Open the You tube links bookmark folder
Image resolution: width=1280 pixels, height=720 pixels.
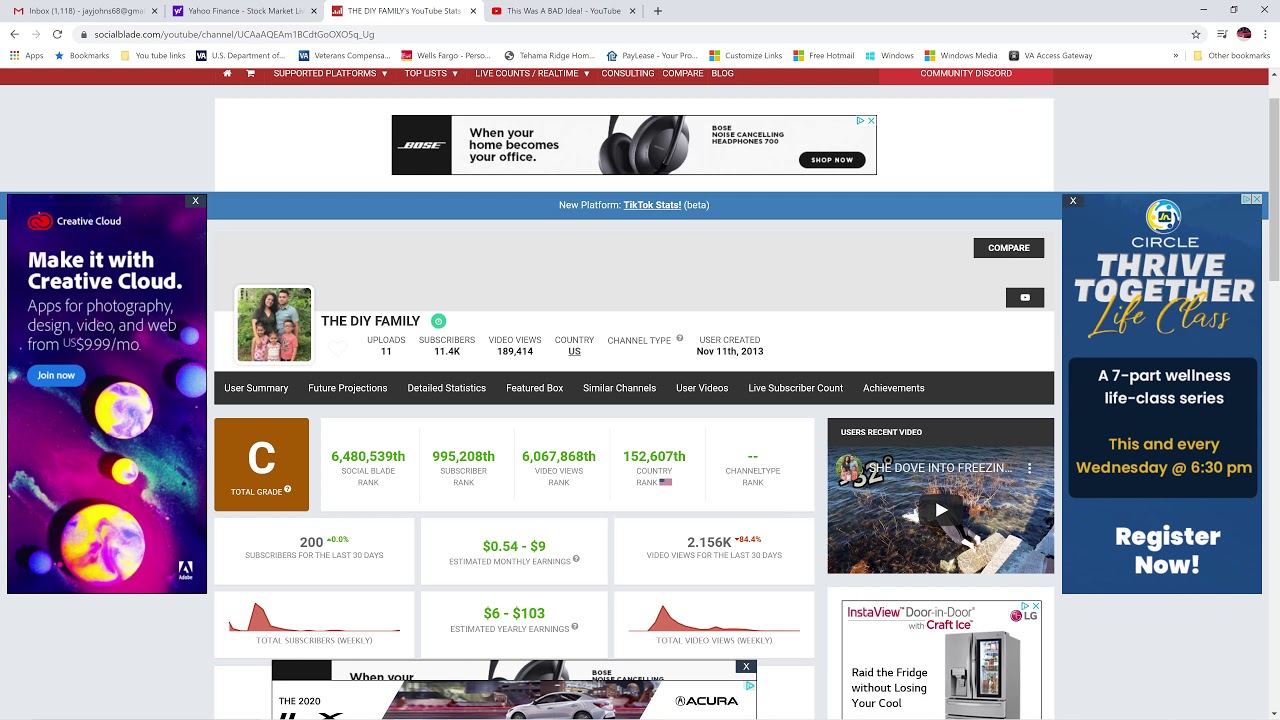tap(153, 56)
